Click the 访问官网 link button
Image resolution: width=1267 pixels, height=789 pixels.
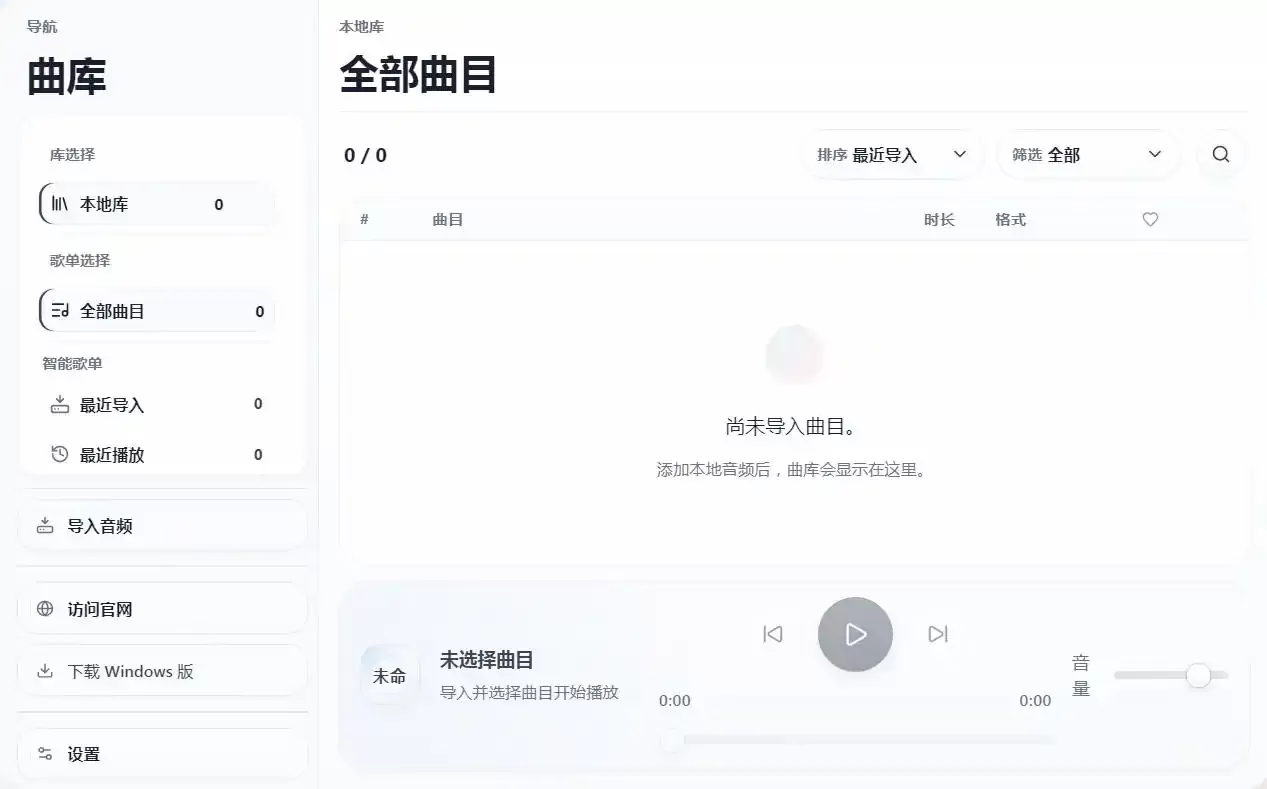click(162, 609)
